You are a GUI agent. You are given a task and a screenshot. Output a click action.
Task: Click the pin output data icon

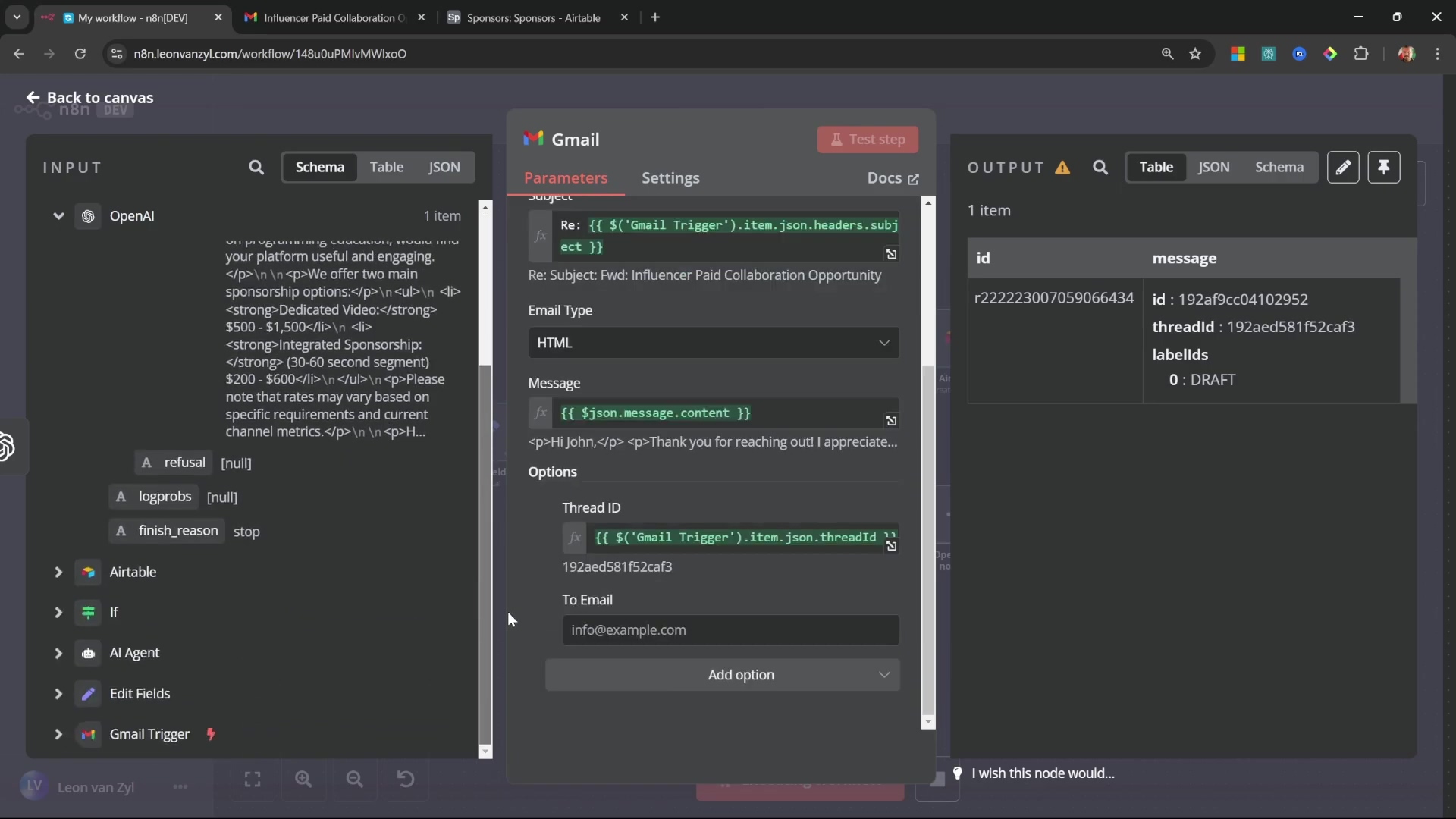tap(1384, 168)
